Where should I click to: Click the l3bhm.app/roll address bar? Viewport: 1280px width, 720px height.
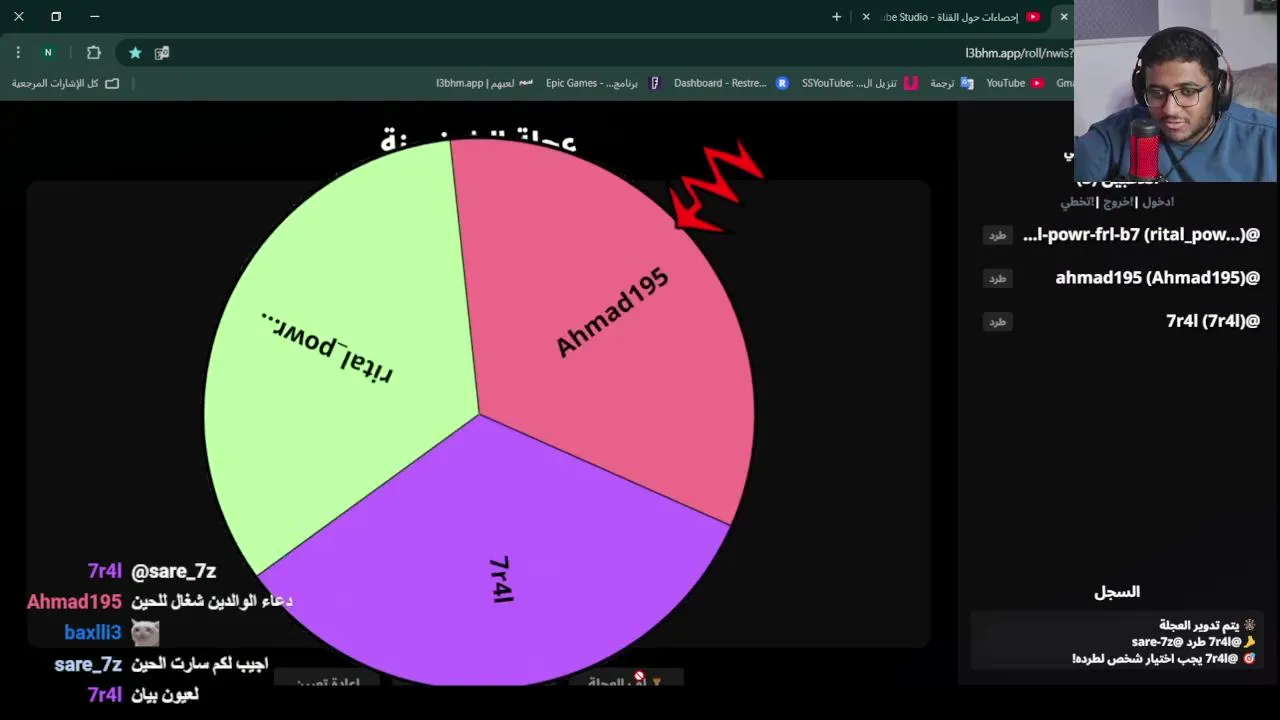(1018, 53)
